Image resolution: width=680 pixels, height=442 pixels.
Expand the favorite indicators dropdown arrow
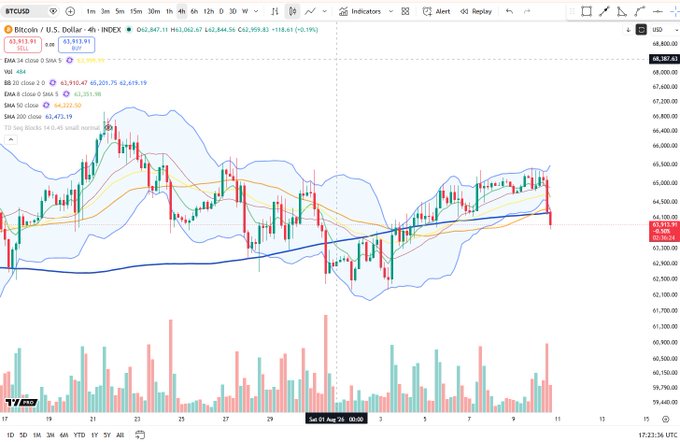[391, 11]
